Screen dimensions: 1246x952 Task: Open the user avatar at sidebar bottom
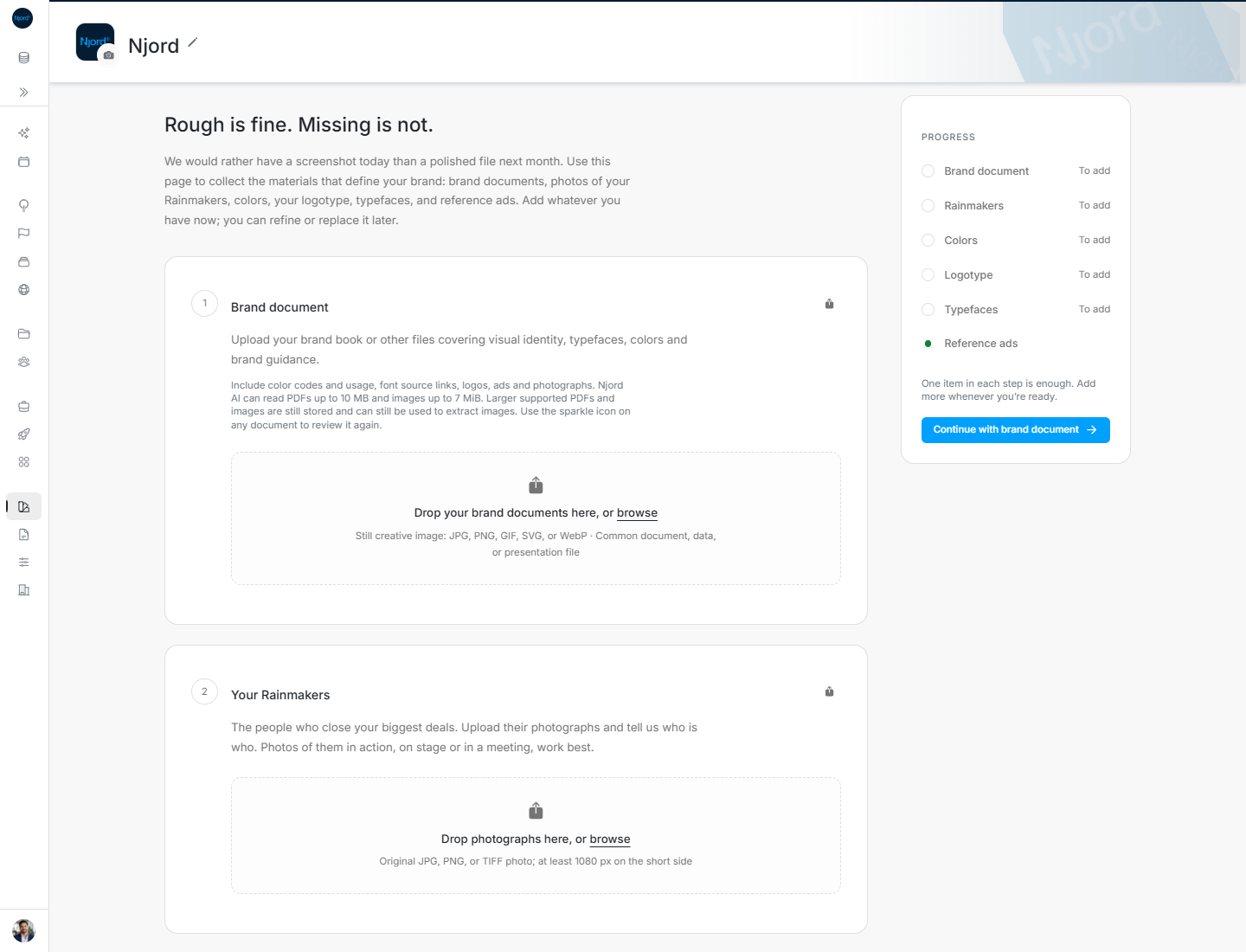[23, 930]
